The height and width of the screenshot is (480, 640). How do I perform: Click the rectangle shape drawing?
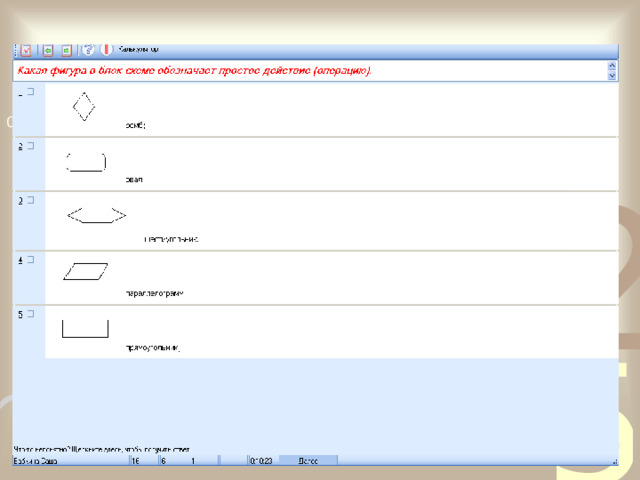click(85, 329)
